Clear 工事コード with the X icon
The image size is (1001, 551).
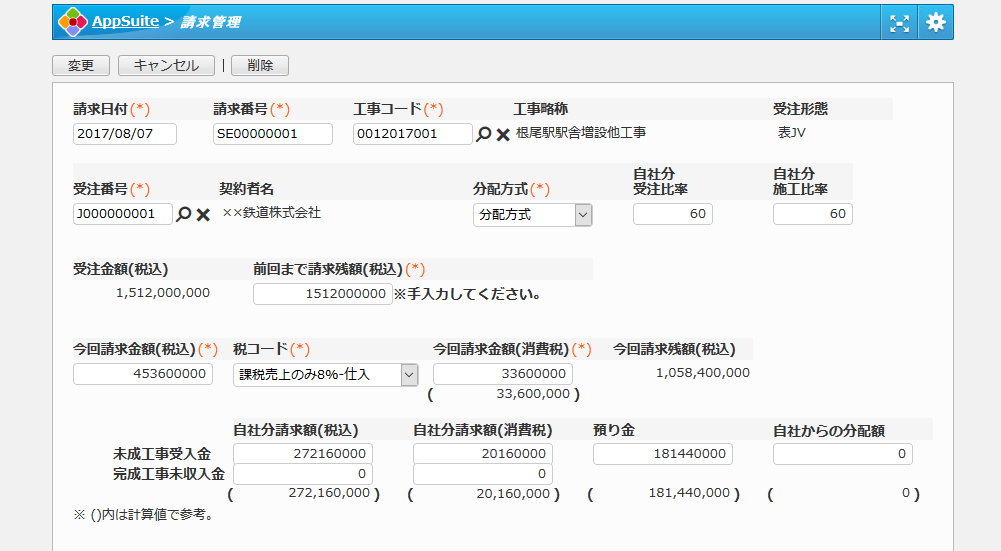(503, 134)
